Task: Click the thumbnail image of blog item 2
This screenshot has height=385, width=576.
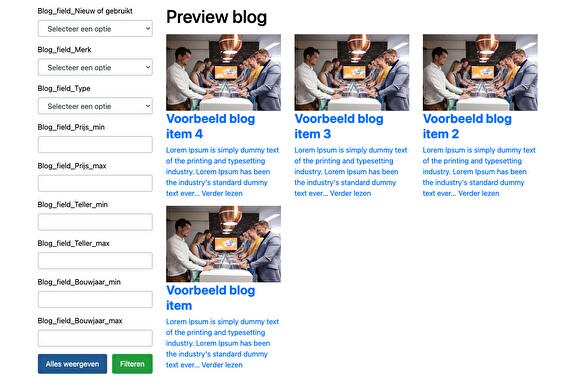Action: click(480, 72)
